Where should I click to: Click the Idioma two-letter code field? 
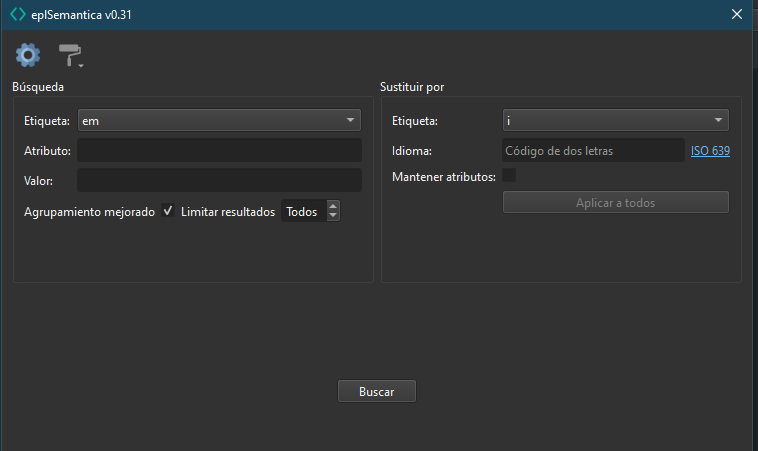(593, 150)
